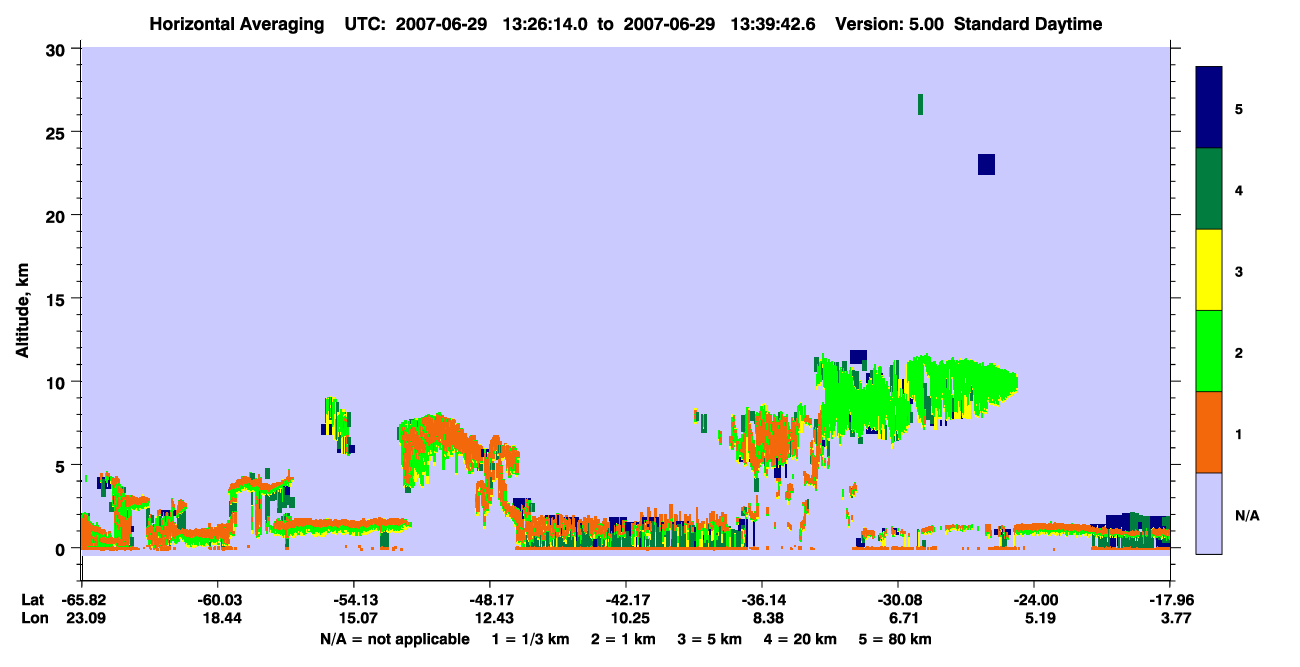This screenshot has width=1300, height=667.
Task: Click the 'Lon' axis row label
Action: [33, 618]
